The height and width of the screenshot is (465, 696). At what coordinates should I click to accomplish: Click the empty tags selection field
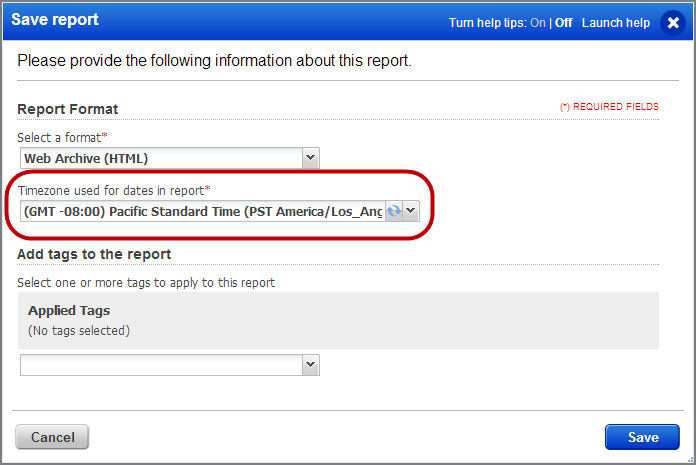(x=162, y=365)
